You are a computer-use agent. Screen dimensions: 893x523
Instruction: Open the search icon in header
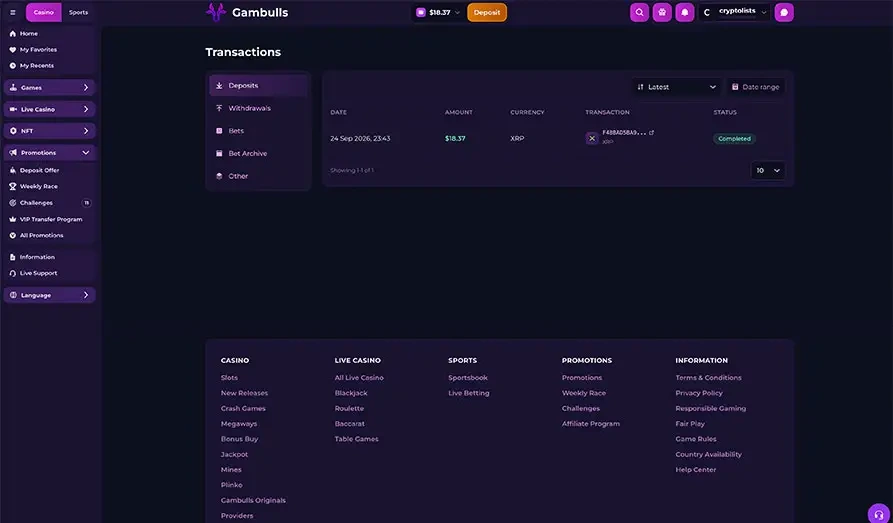click(639, 12)
